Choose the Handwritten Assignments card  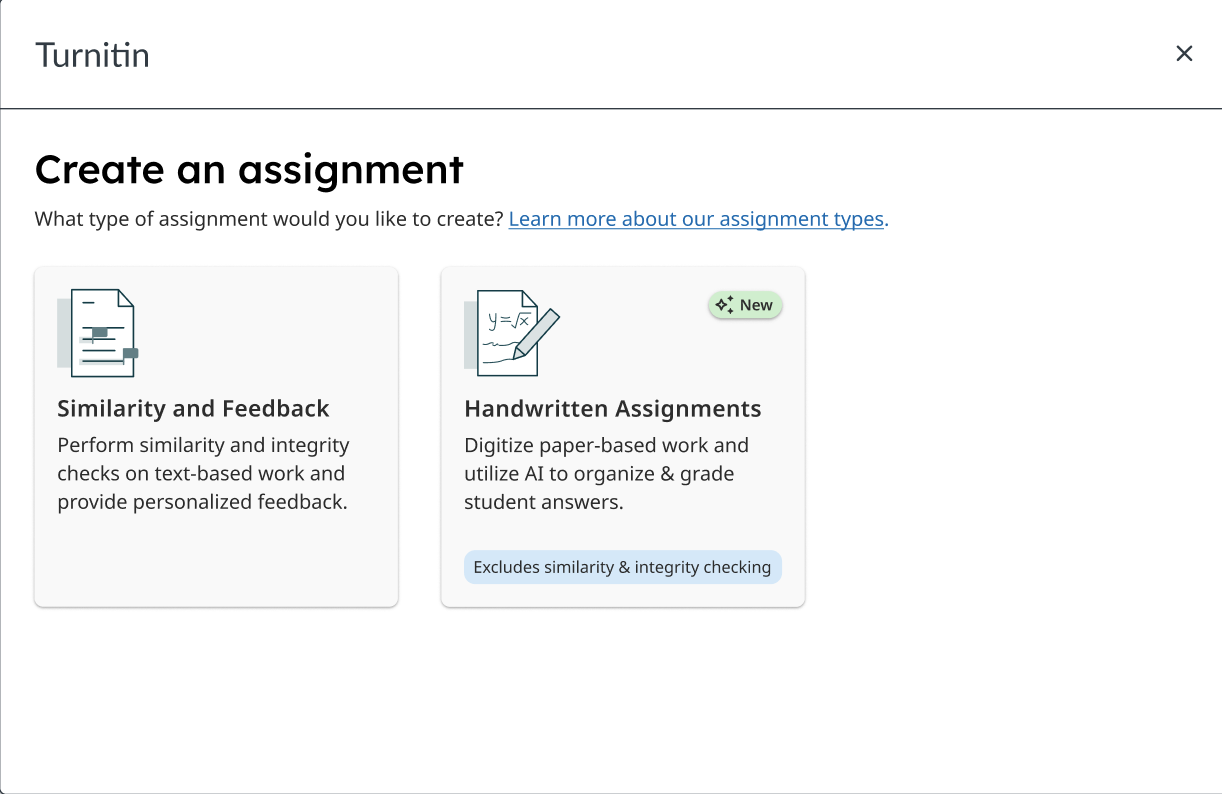623,437
